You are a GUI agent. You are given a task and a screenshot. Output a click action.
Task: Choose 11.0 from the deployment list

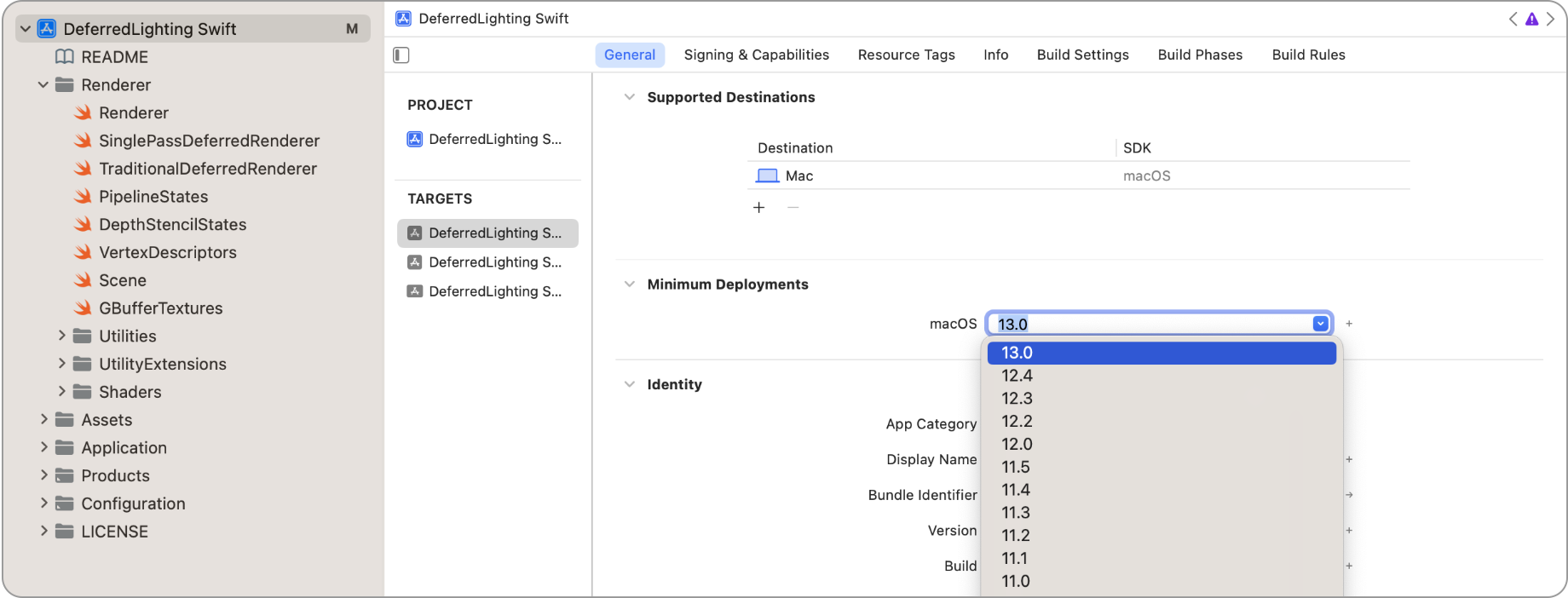[1016, 581]
